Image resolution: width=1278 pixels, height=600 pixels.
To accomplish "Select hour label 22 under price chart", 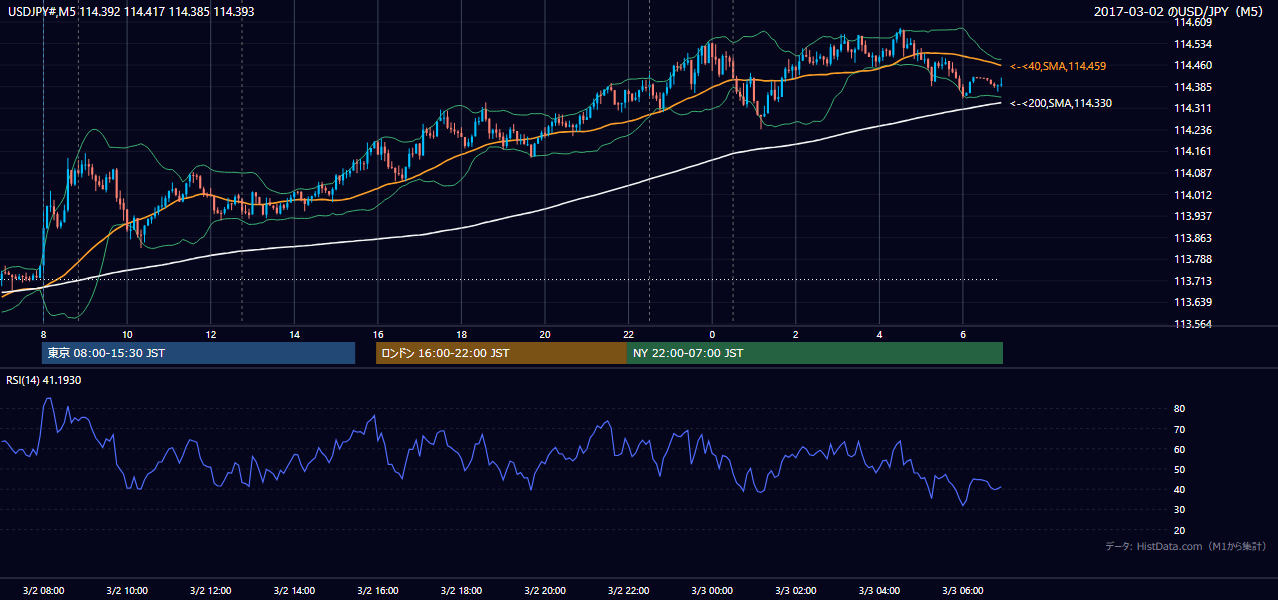I will (628, 334).
